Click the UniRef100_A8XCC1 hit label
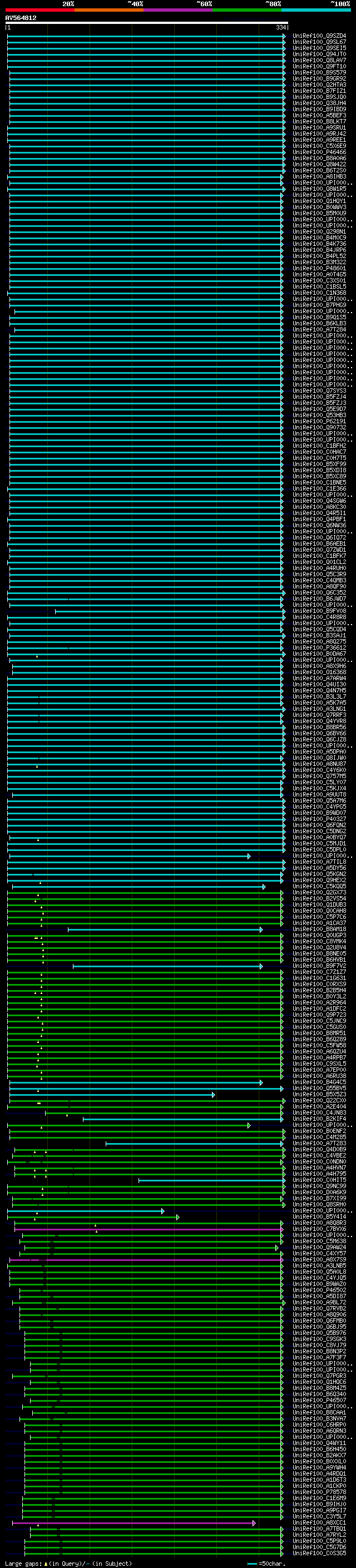Screen dimensions: 356x1568 (319, 1524)
